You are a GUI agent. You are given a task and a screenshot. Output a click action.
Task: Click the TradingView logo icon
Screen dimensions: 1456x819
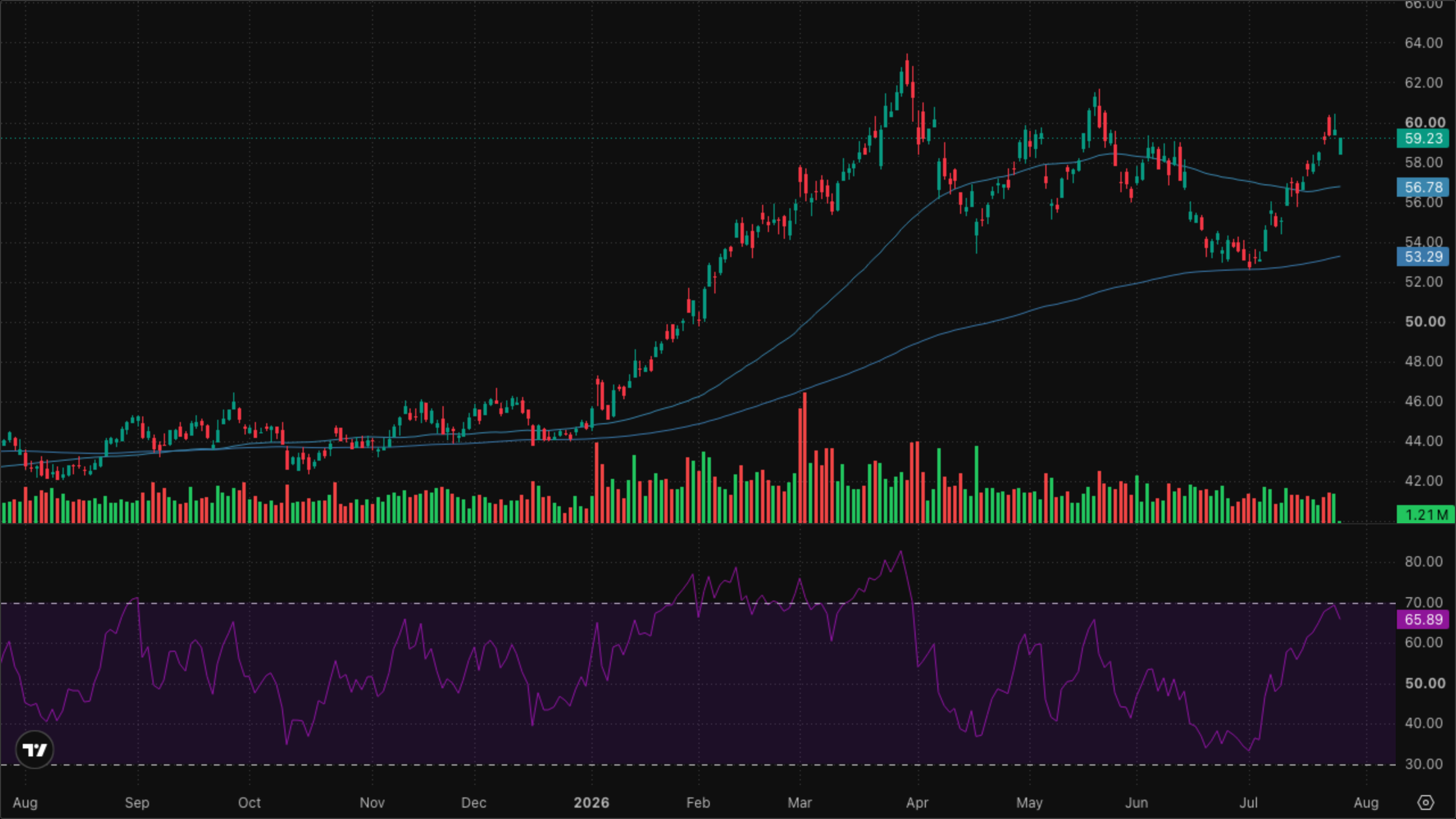click(x=35, y=750)
